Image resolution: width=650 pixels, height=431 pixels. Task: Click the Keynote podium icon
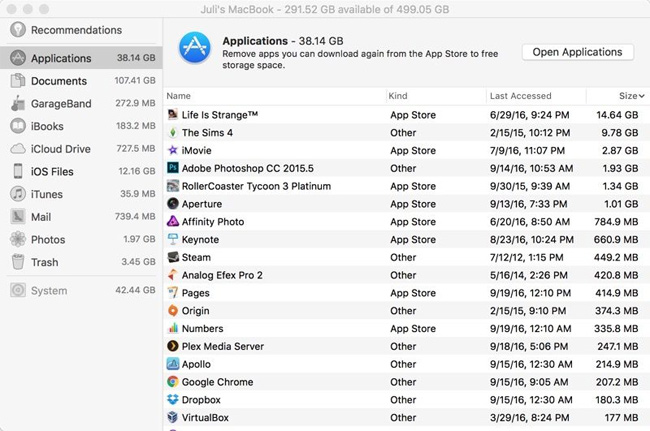[172, 239]
